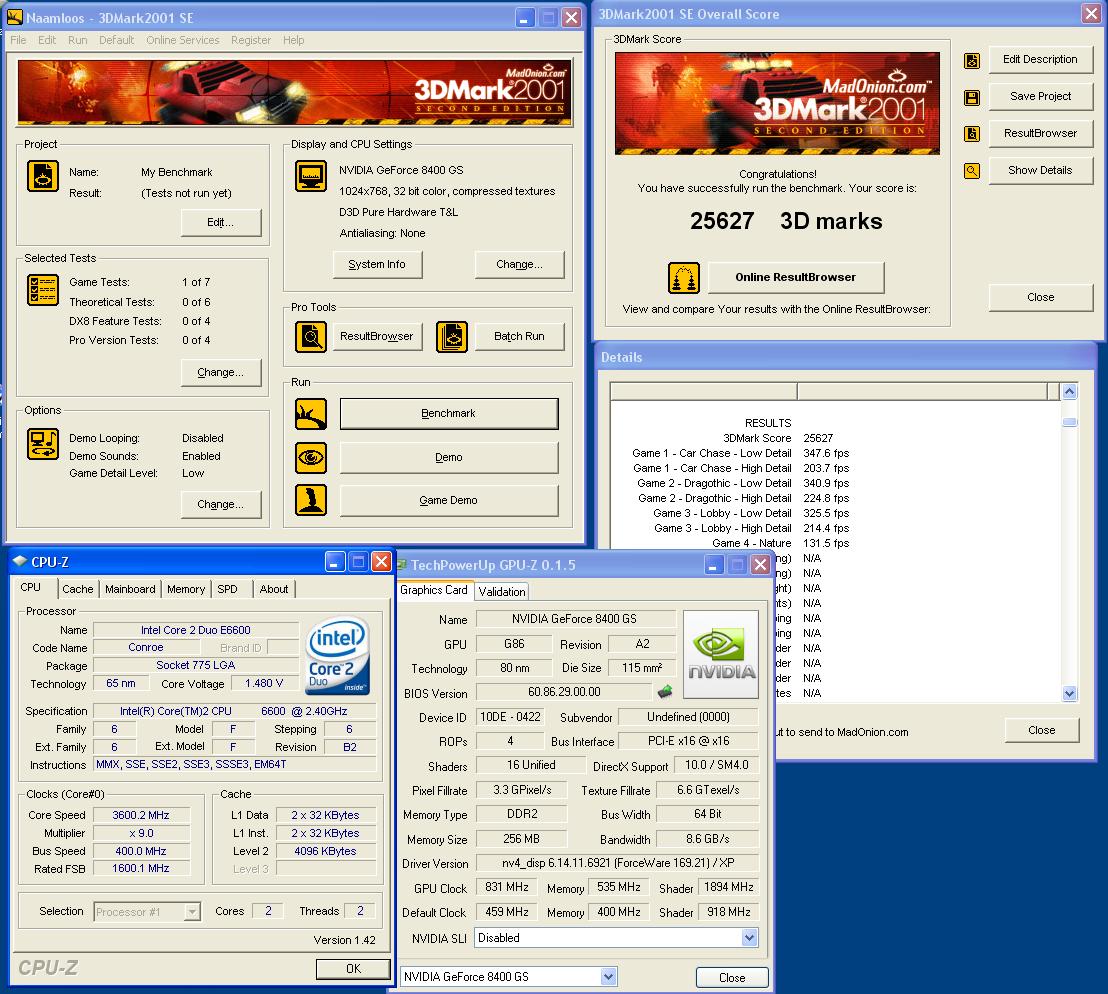
Task: Click the Selected Tests checklist icon
Action: tap(42, 290)
